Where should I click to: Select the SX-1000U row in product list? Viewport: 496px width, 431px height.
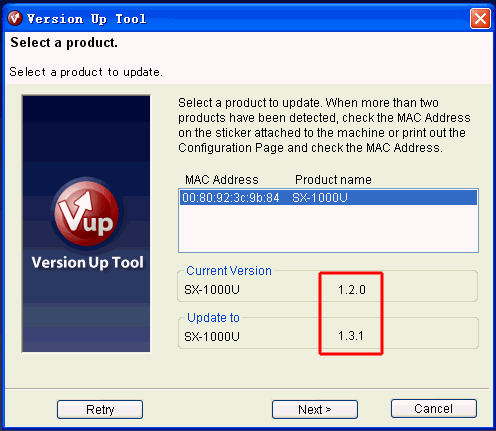(x=328, y=198)
